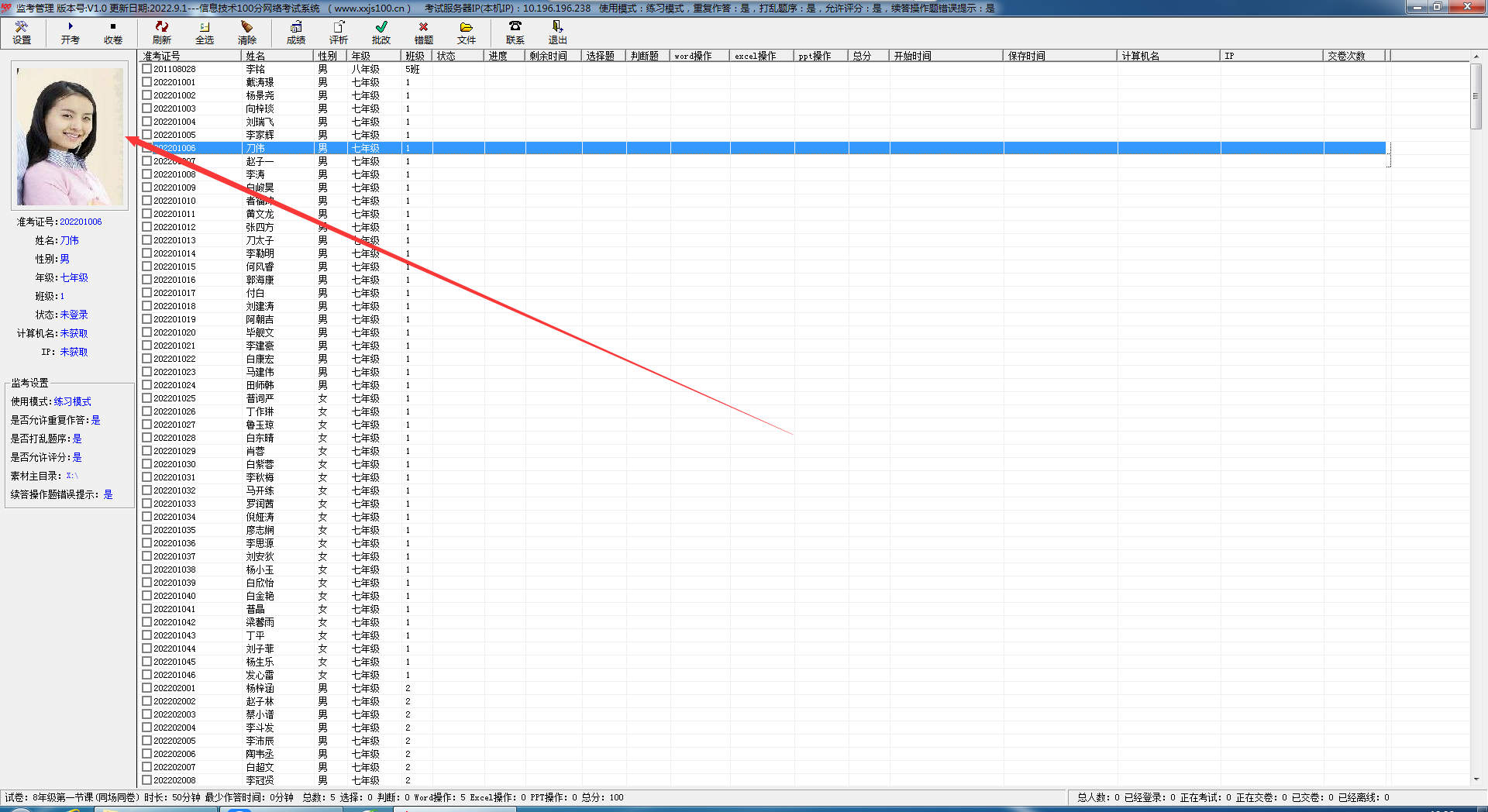
Task: Sort by 班级 column header
Action: tap(416, 56)
